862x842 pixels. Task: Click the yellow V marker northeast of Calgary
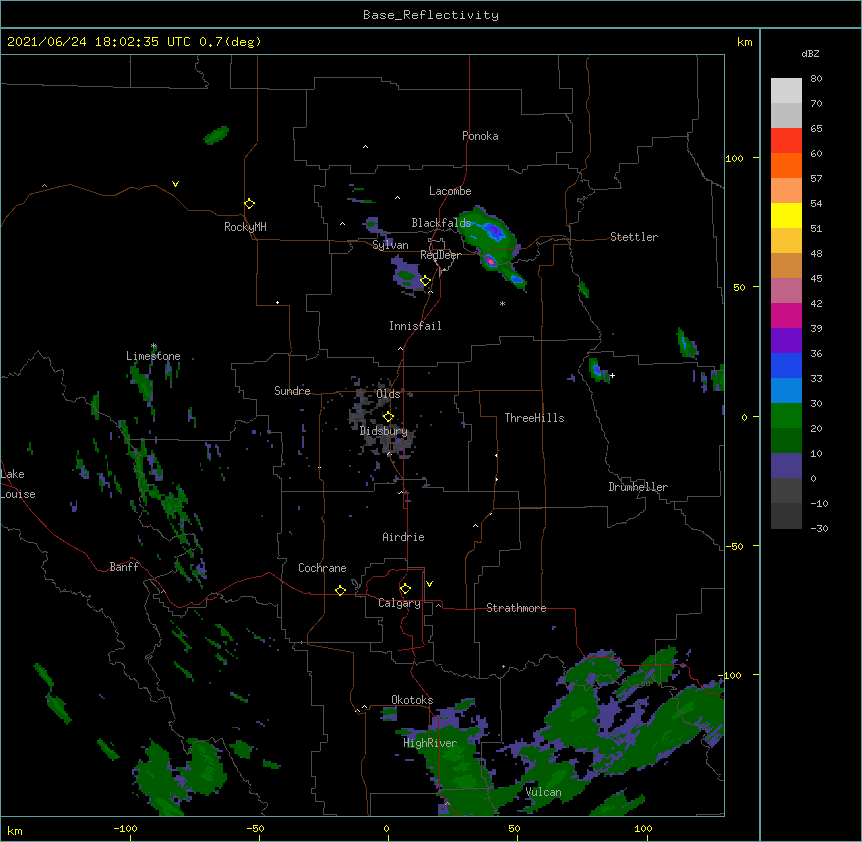[429, 584]
